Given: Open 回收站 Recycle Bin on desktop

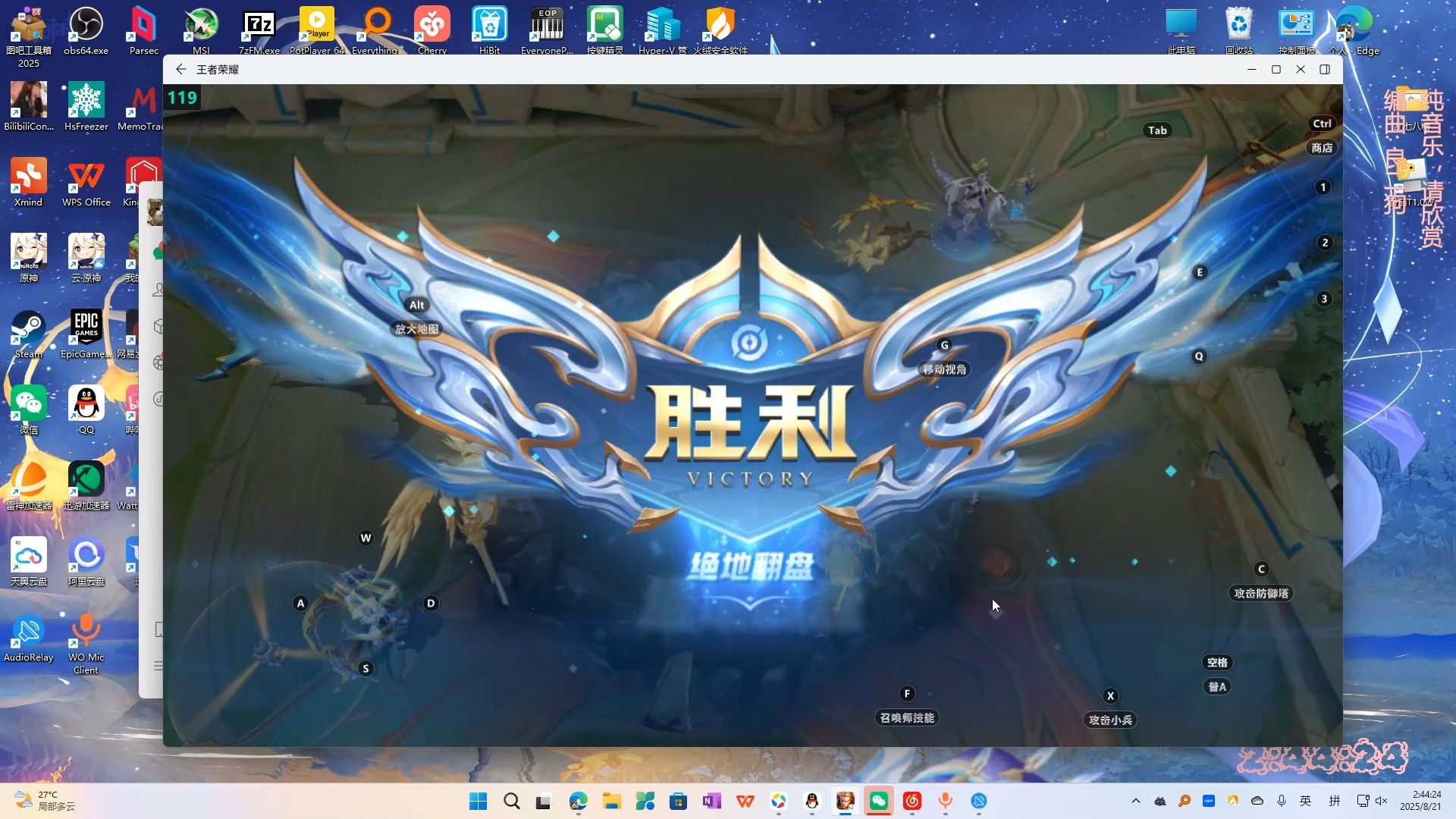Looking at the screenshot, I should click(x=1238, y=32).
